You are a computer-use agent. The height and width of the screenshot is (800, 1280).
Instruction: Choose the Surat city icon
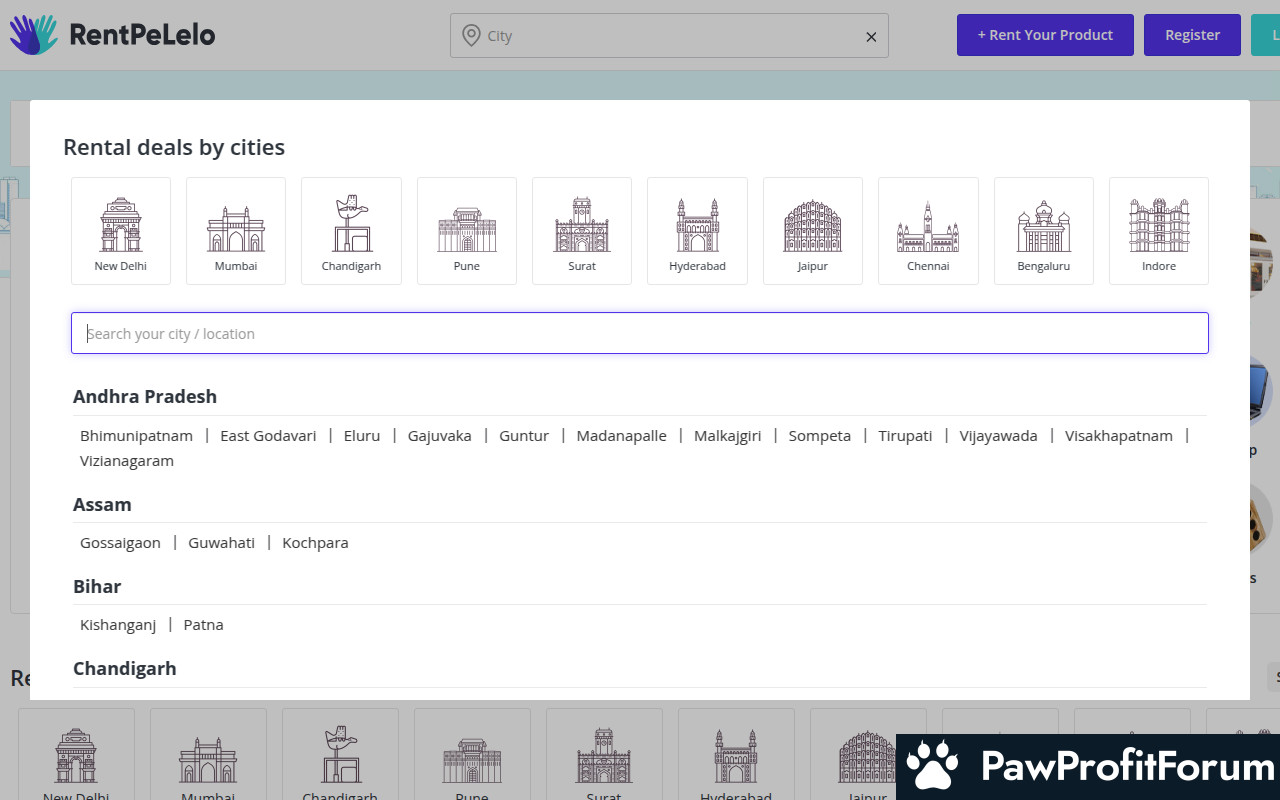(x=582, y=231)
